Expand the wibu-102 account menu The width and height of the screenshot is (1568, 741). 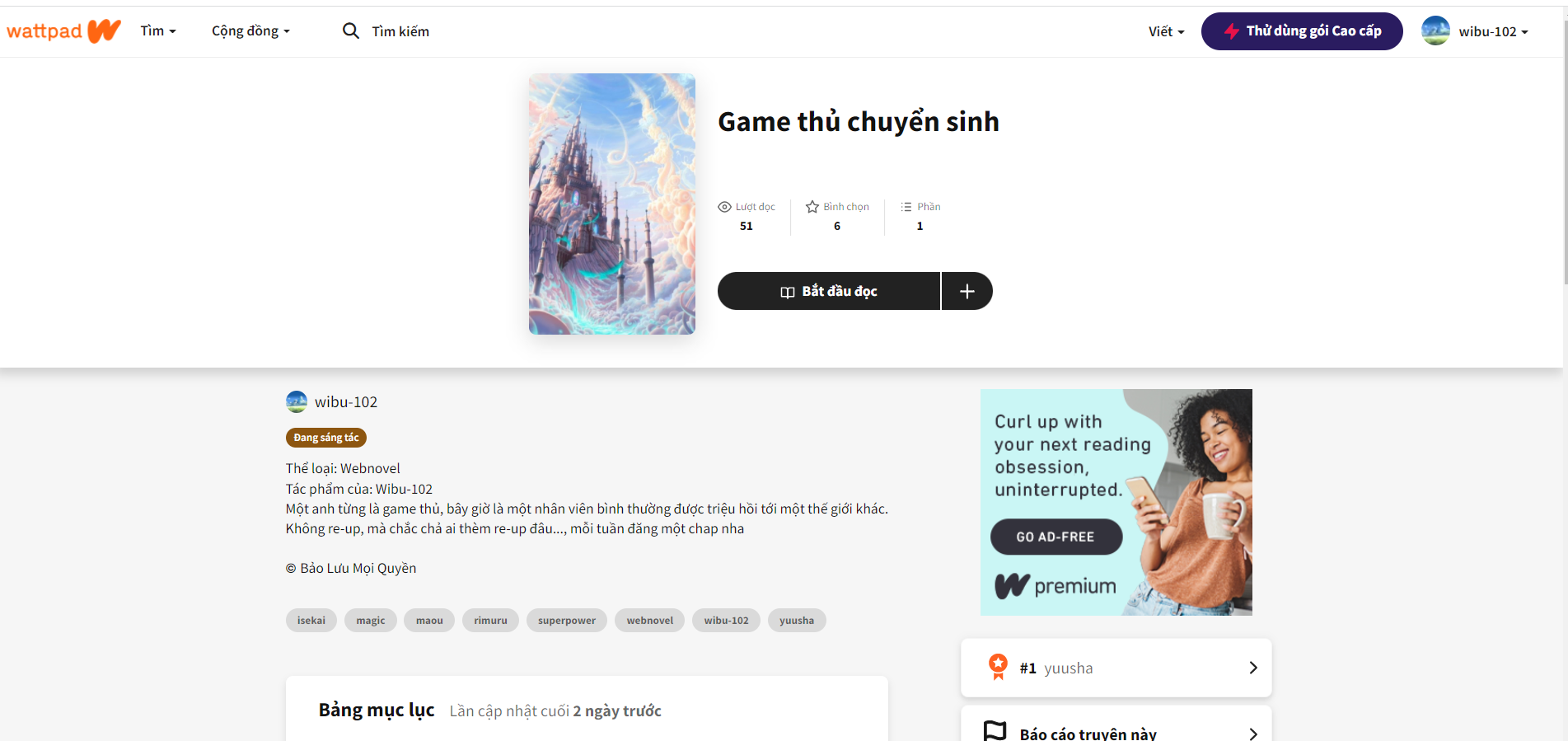(x=1493, y=31)
